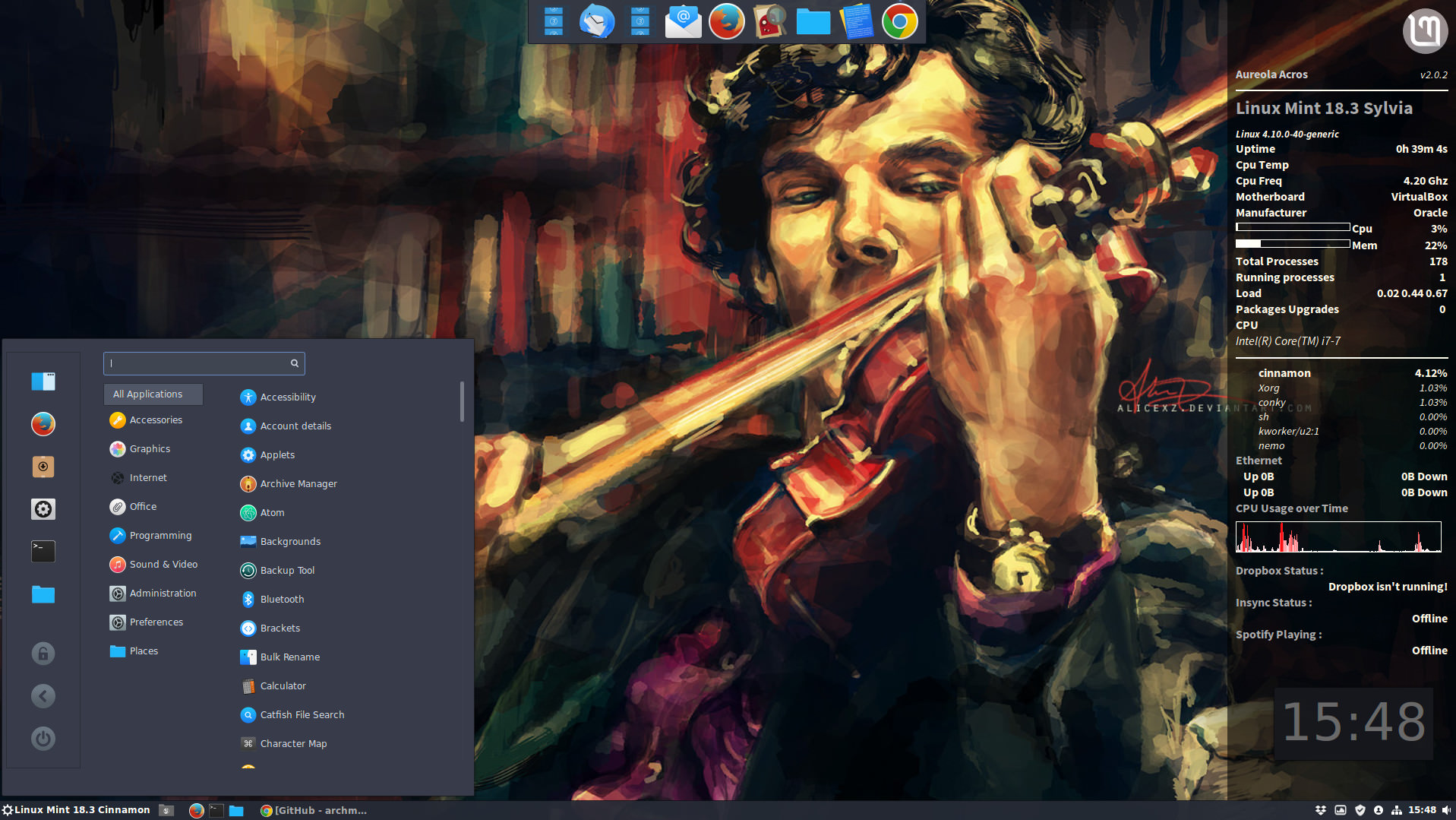Open the Administration category
The height and width of the screenshot is (820, 1456).
coord(153,594)
